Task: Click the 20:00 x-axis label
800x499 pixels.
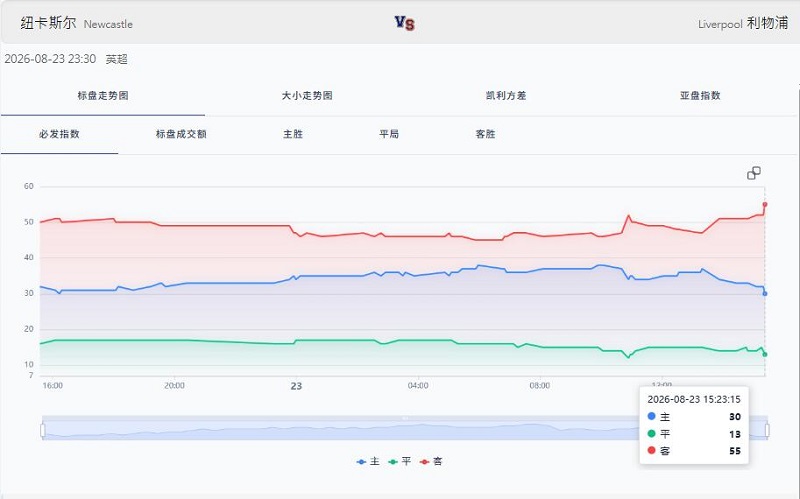Action: 174,386
